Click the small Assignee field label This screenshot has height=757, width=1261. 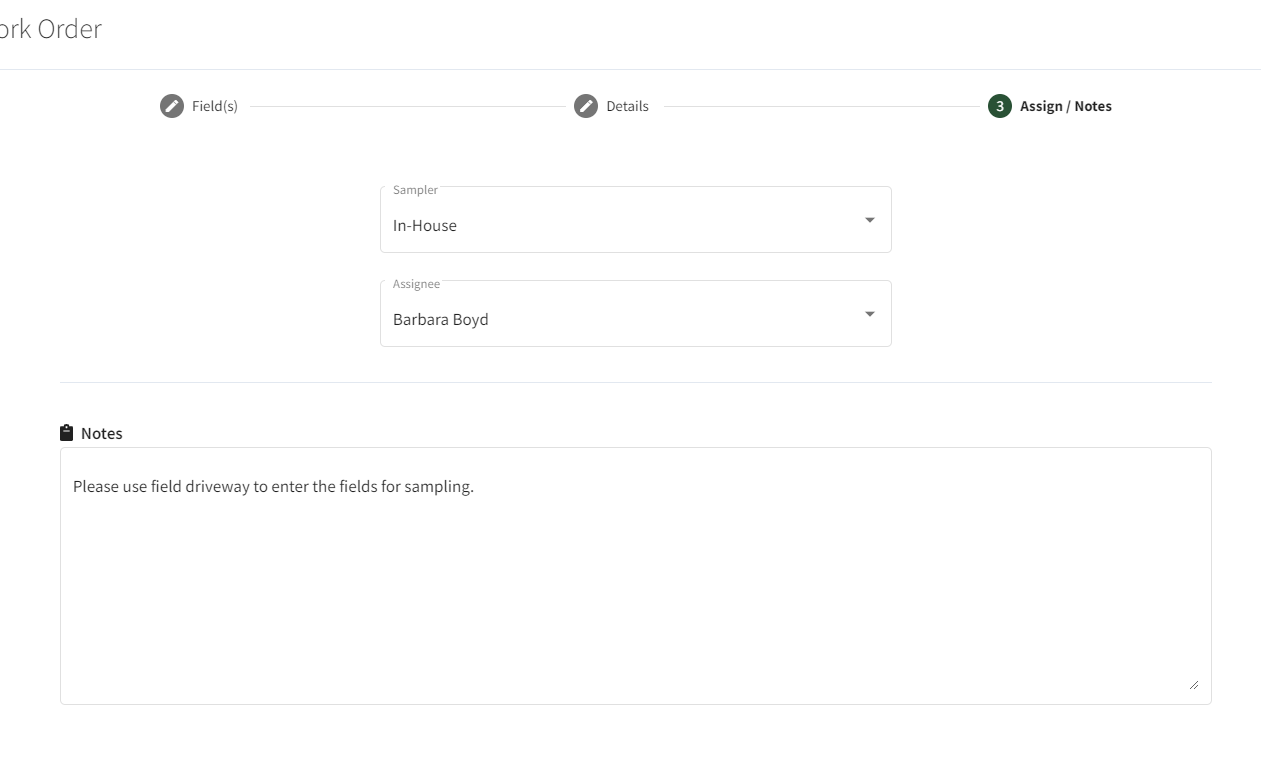[x=416, y=284]
